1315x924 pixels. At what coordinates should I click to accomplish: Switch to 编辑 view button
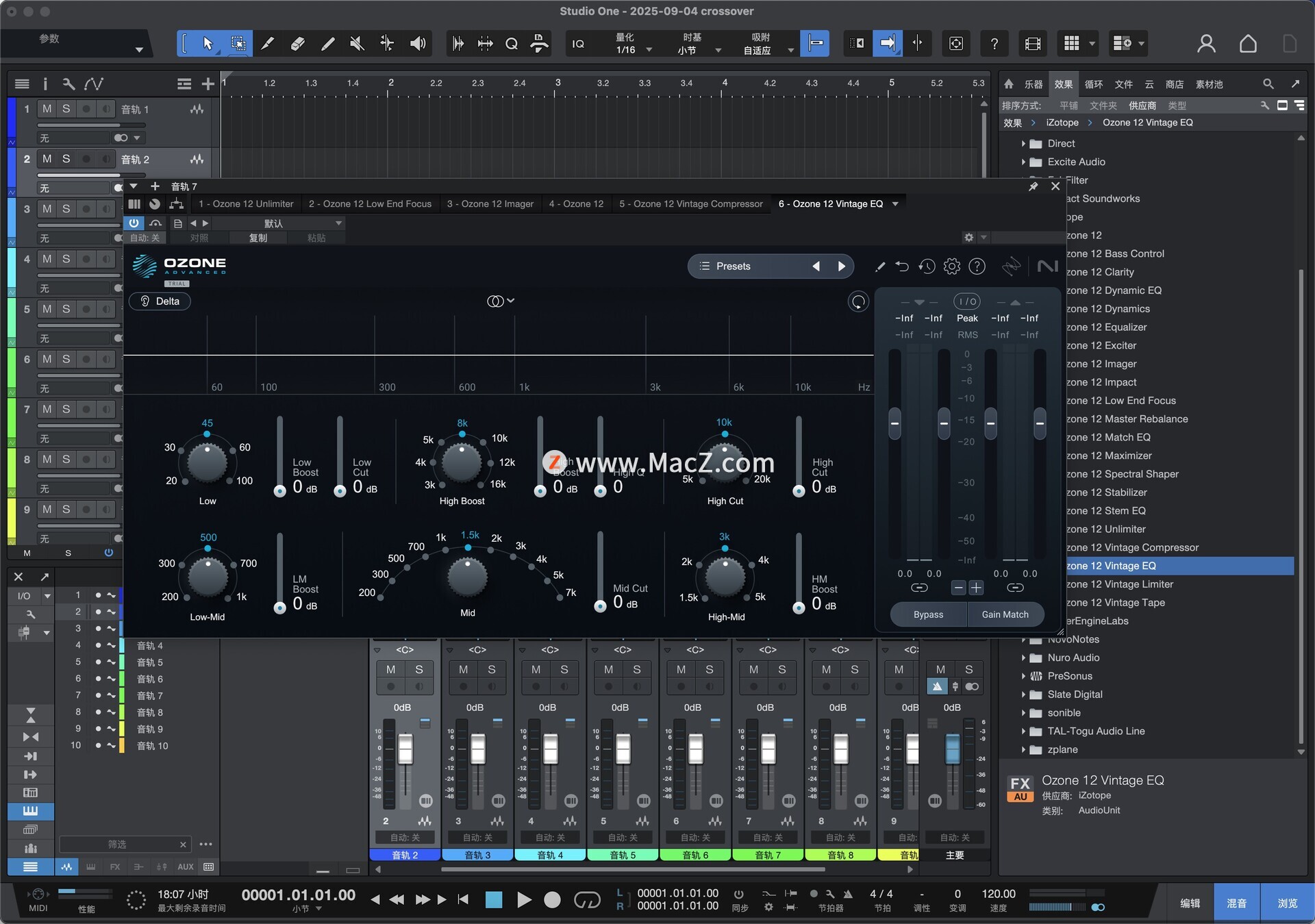point(1190,903)
